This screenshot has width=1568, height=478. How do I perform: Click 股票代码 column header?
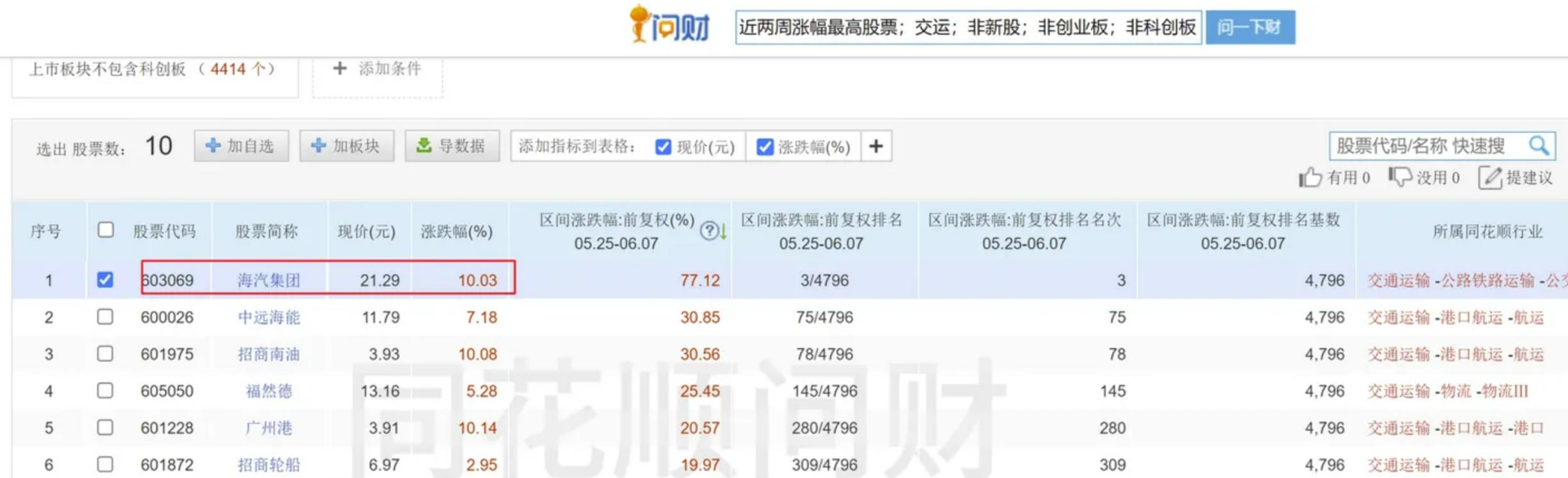point(165,231)
